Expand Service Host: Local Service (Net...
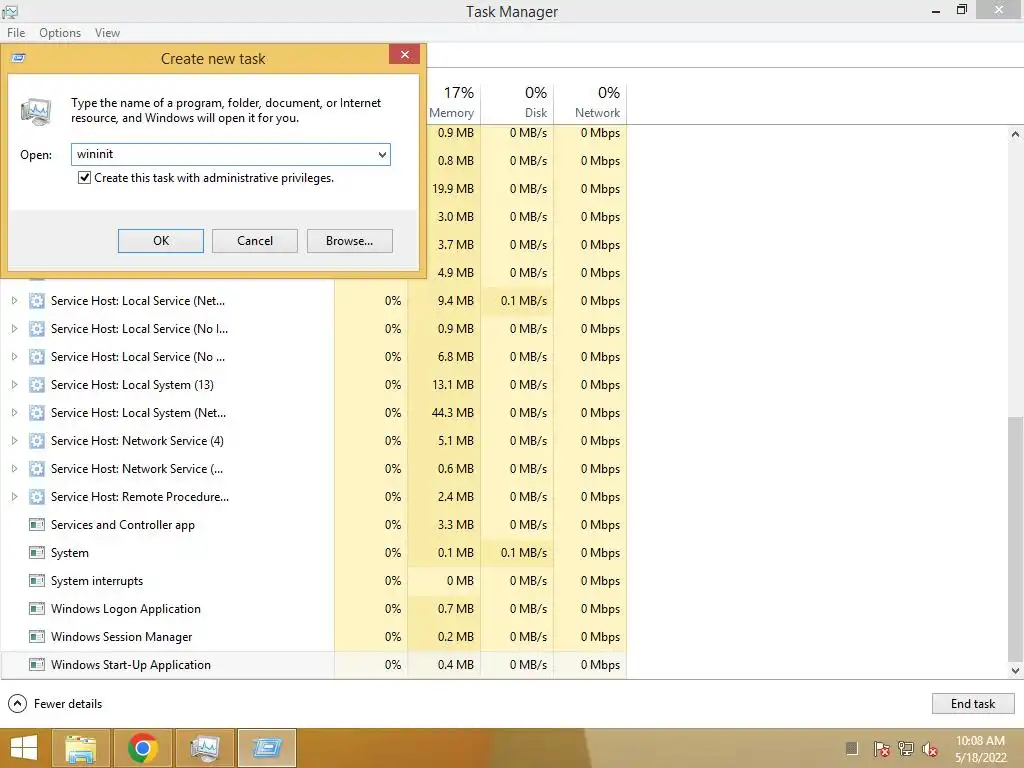 [14, 301]
